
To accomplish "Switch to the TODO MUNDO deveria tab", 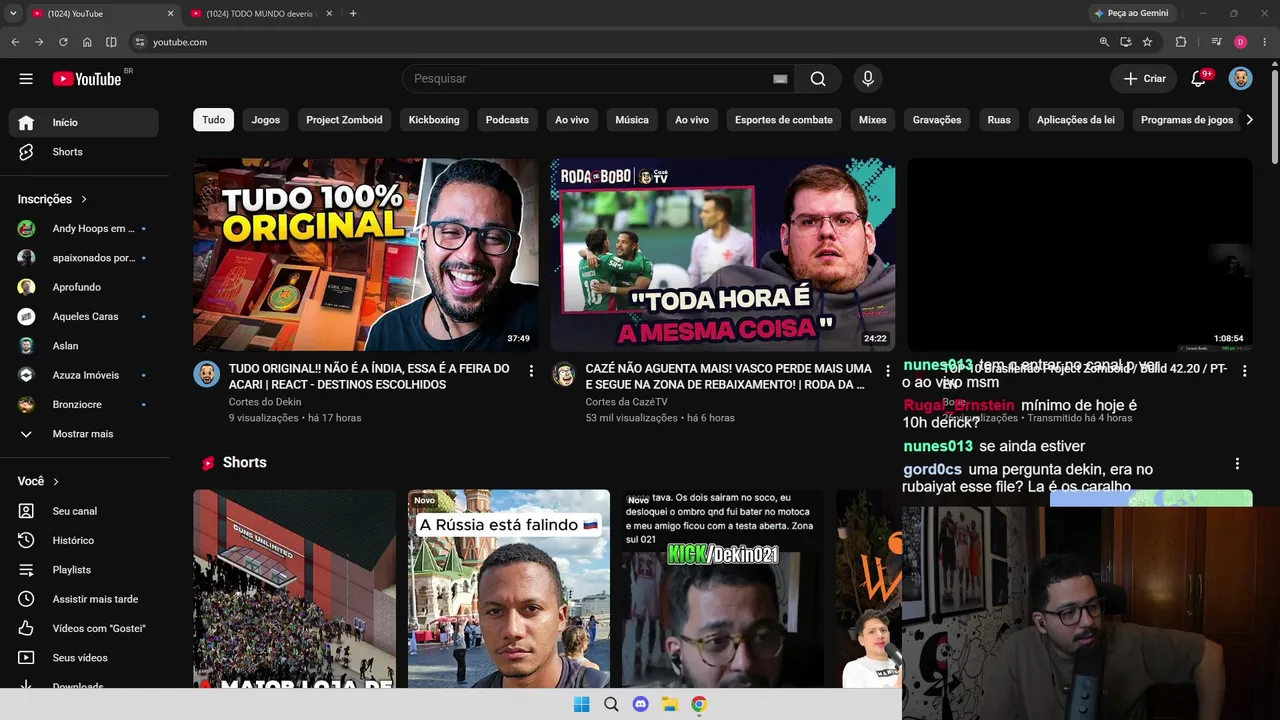I will pyautogui.click(x=262, y=13).
